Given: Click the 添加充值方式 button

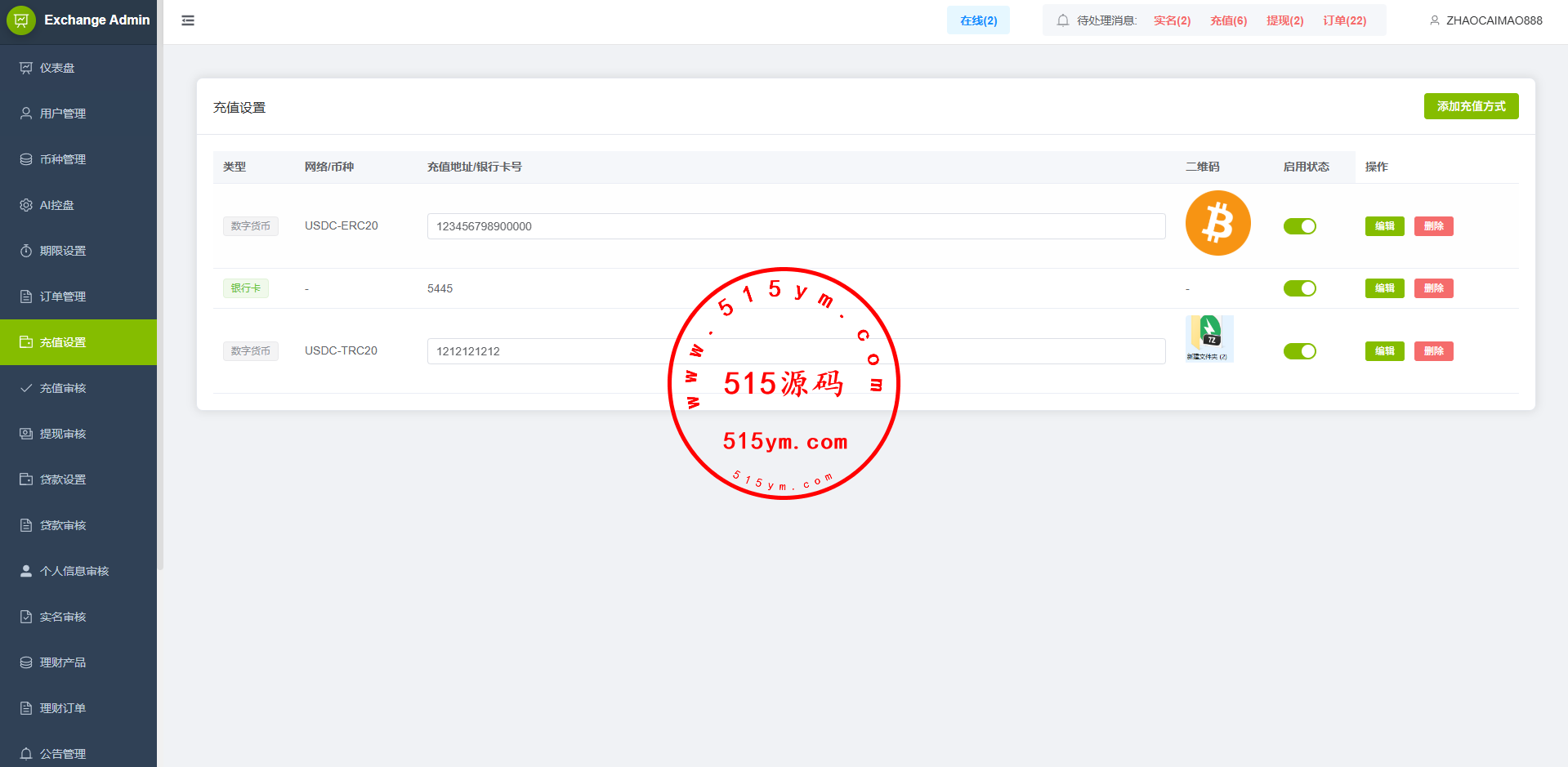Looking at the screenshot, I should (x=1471, y=106).
